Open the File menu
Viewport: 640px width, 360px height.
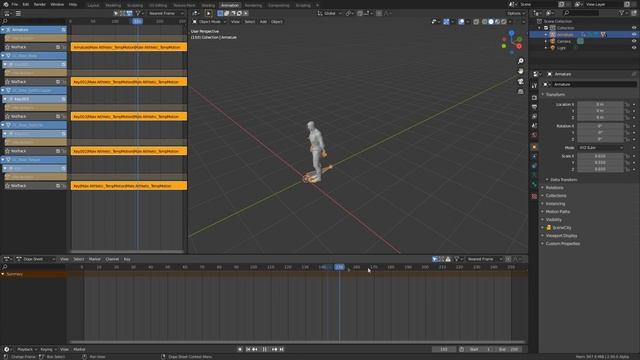pyautogui.click(x=15, y=4)
